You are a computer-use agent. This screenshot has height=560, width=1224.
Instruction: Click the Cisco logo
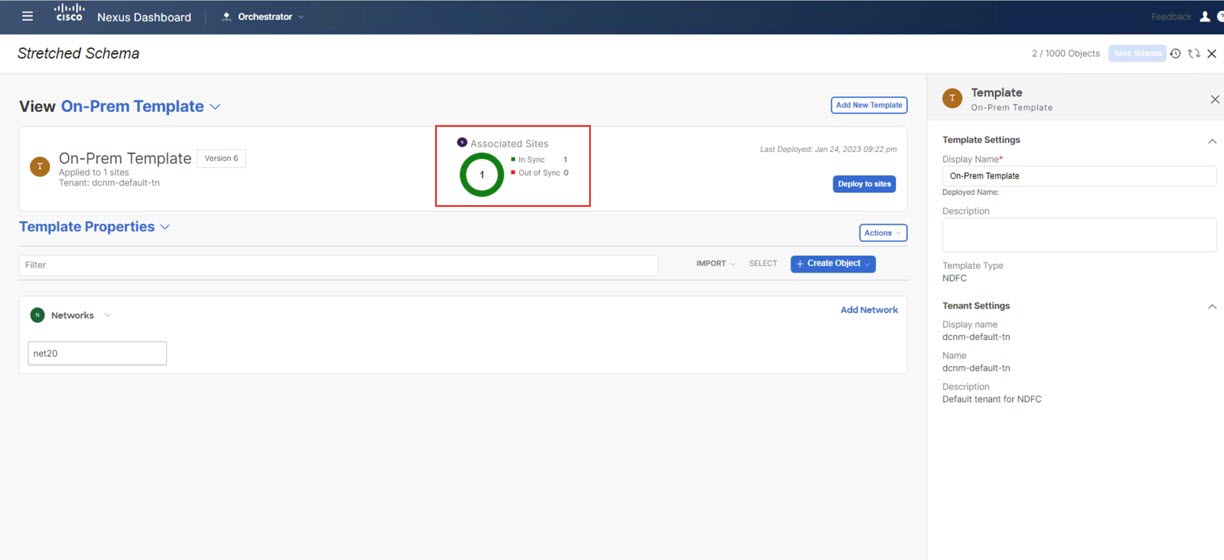point(69,13)
